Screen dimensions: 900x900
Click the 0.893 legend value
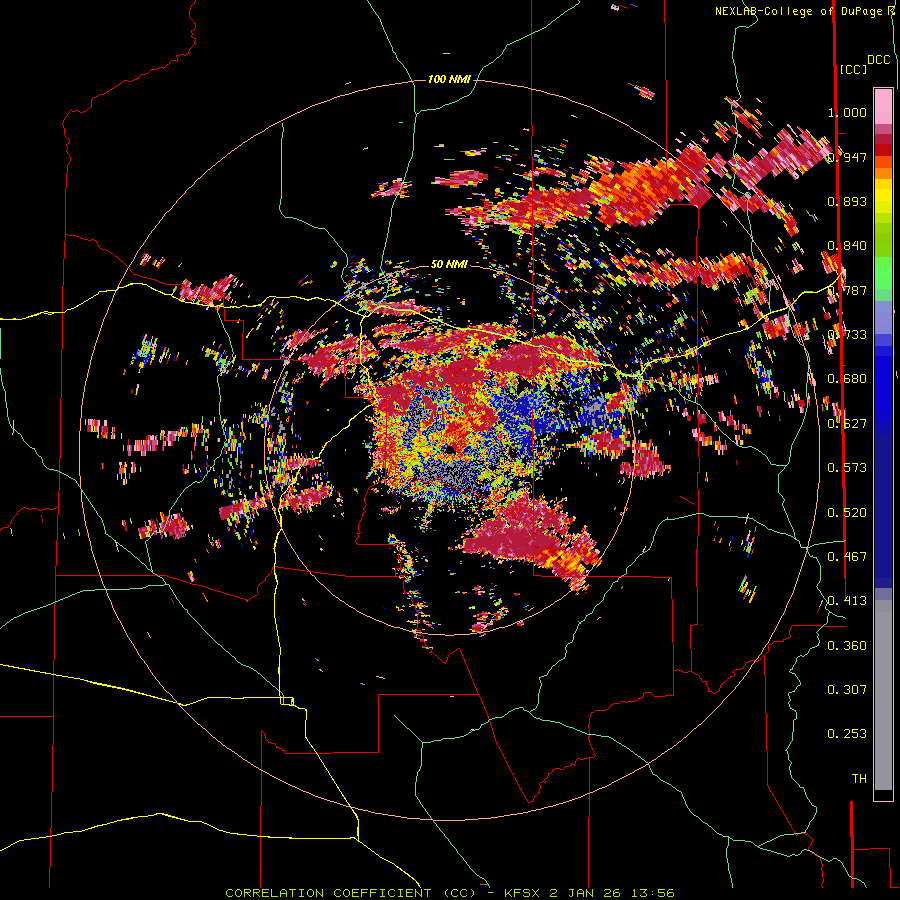[847, 201]
